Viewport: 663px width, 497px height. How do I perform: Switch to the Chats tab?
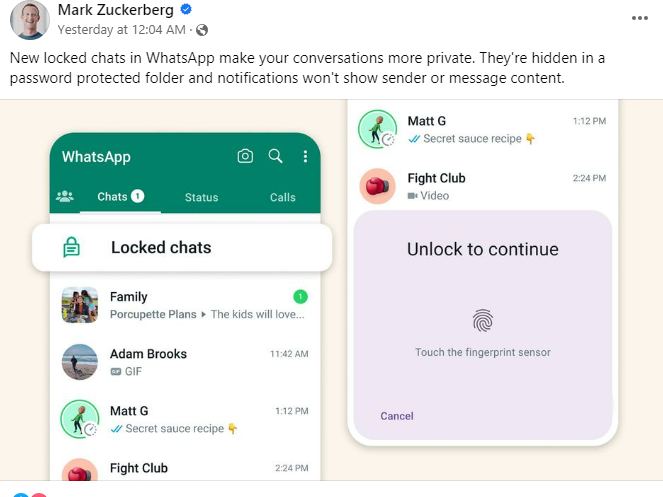(x=121, y=197)
